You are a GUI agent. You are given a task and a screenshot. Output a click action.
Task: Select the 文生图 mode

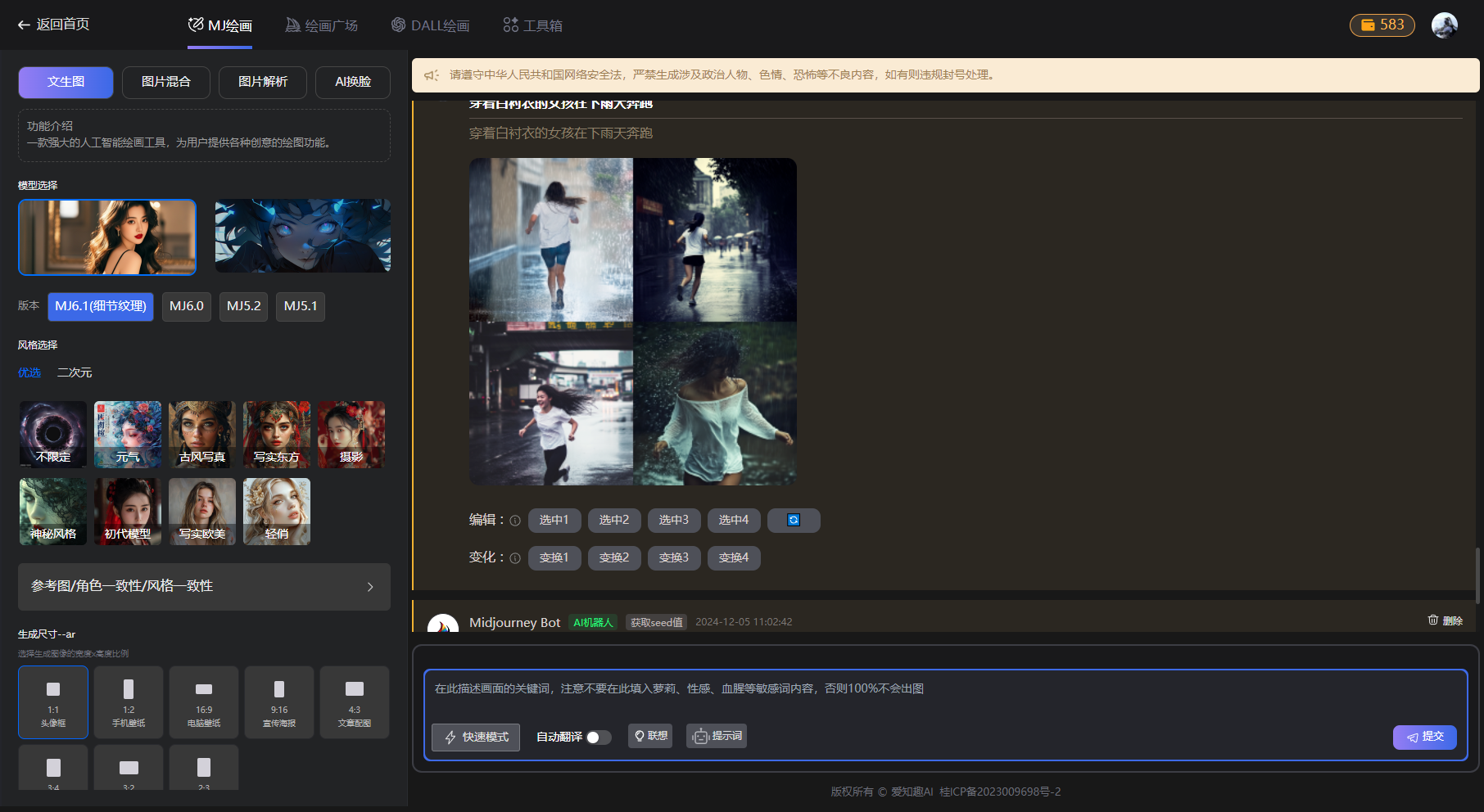(66, 82)
